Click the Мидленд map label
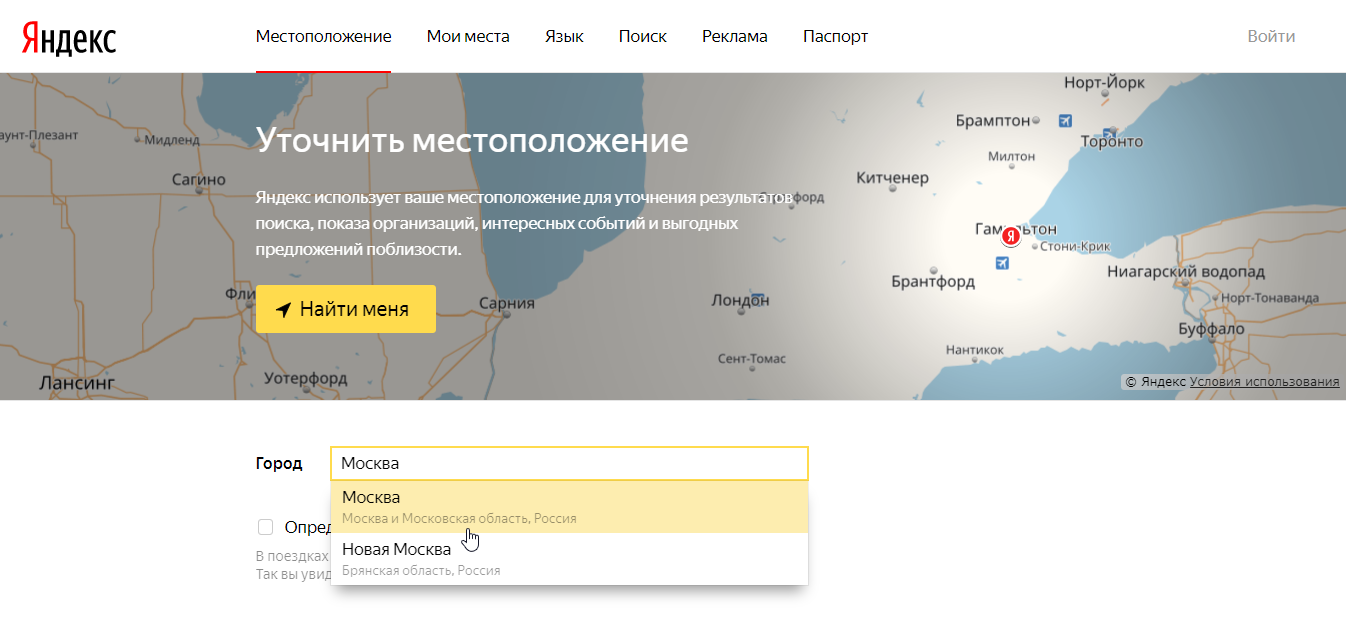 (173, 140)
